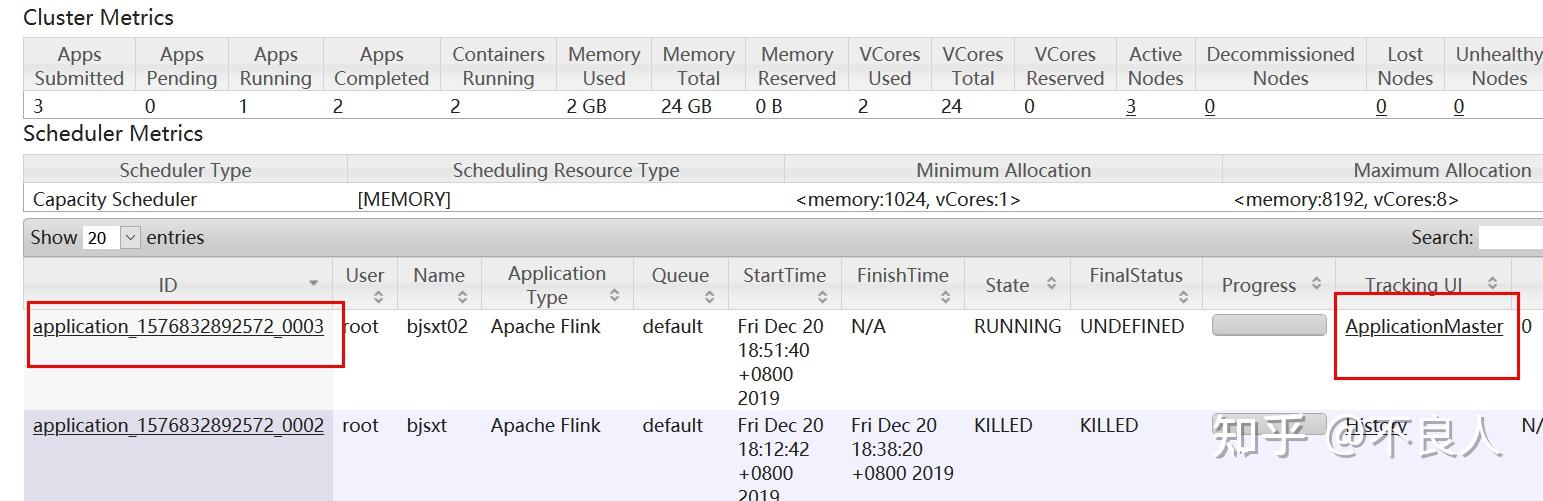Open the ApplicationMaster tracking link

1423,327
